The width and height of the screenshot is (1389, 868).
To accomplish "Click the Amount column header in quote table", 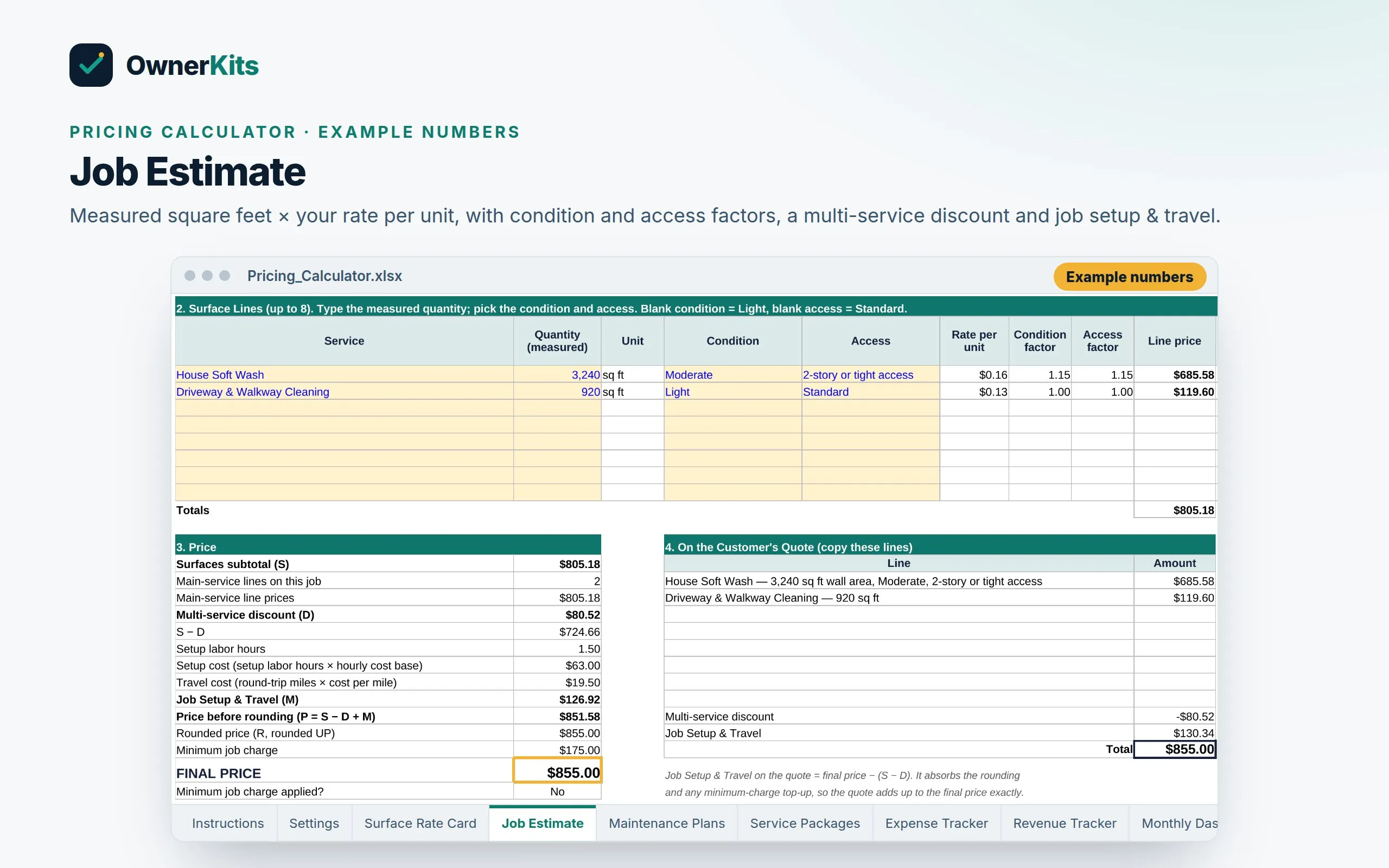I will point(1174,563).
